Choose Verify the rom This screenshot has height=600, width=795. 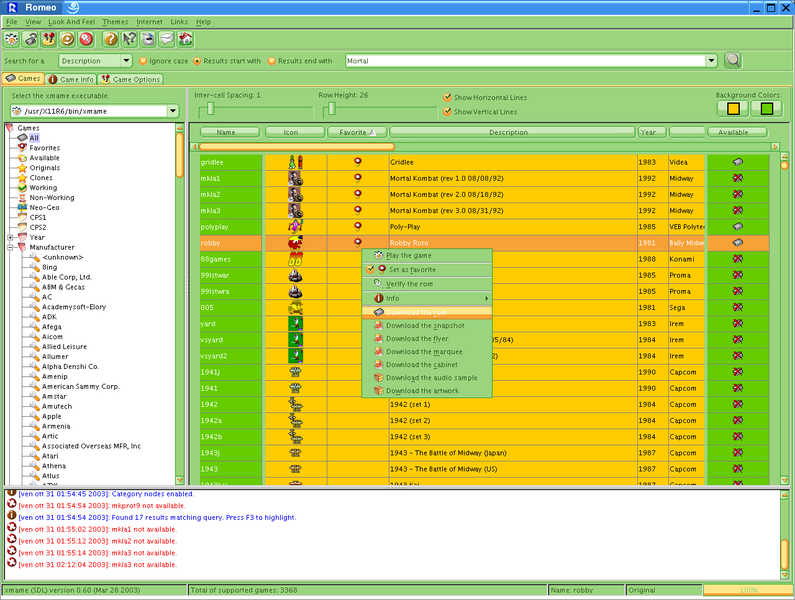point(427,284)
